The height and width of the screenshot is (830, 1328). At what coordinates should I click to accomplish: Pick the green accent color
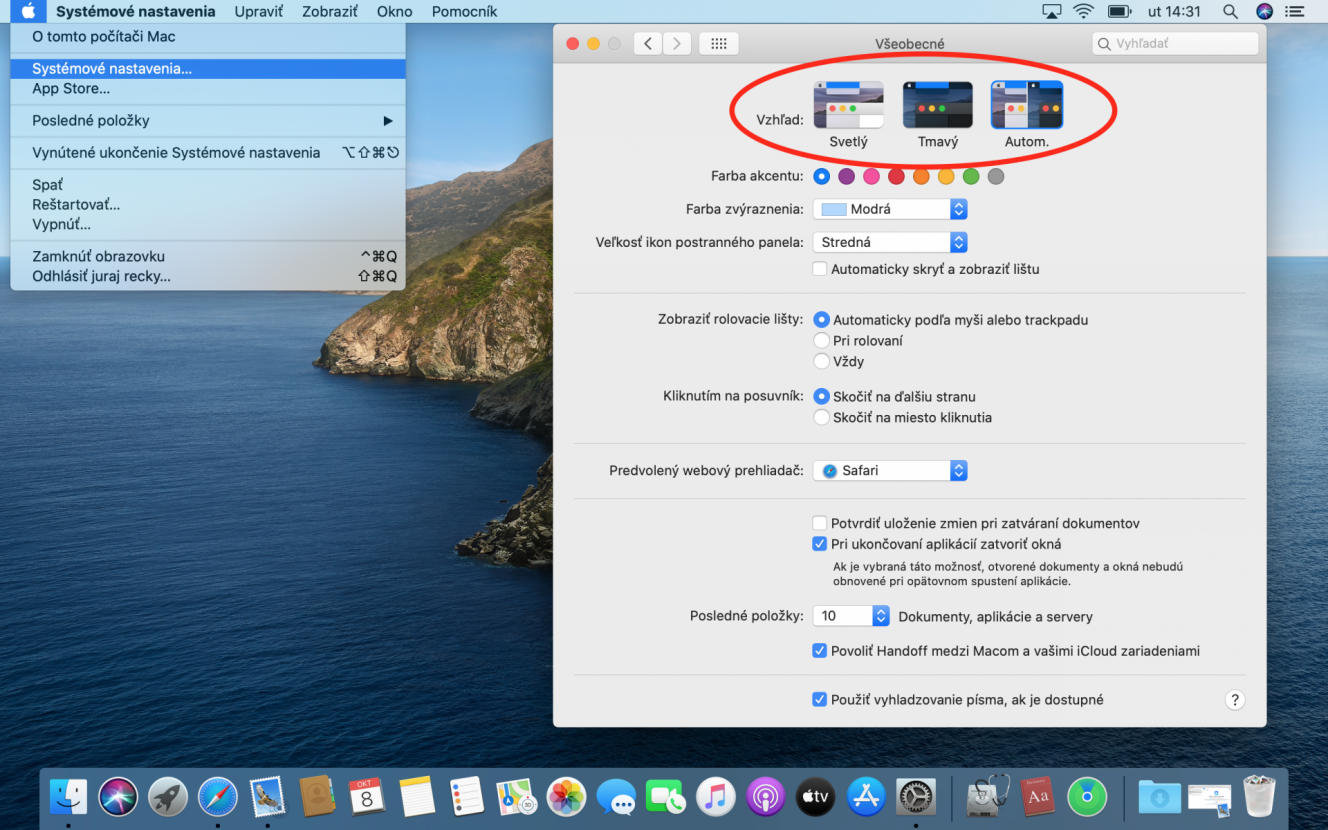point(971,177)
